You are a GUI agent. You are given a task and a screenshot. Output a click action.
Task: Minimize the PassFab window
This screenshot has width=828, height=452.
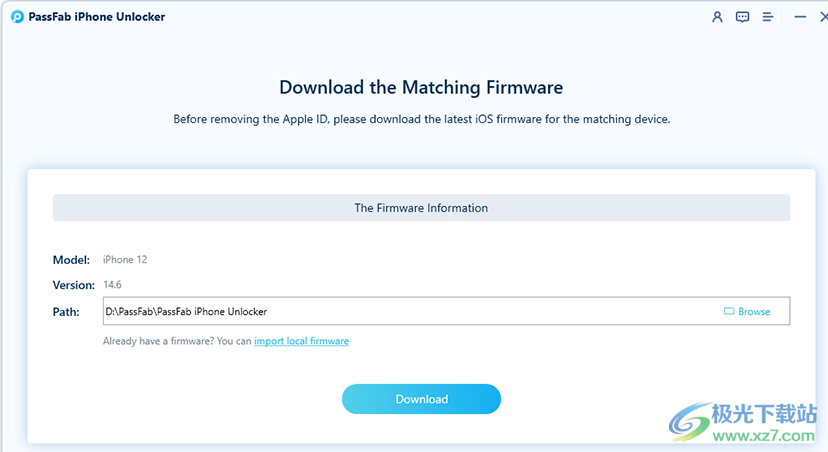click(x=800, y=17)
